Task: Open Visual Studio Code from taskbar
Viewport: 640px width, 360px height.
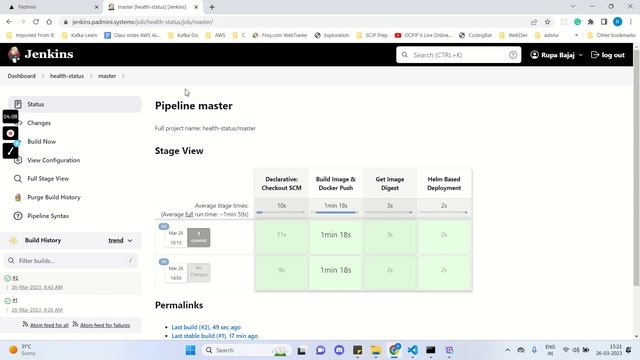Action: coord(413,350)
